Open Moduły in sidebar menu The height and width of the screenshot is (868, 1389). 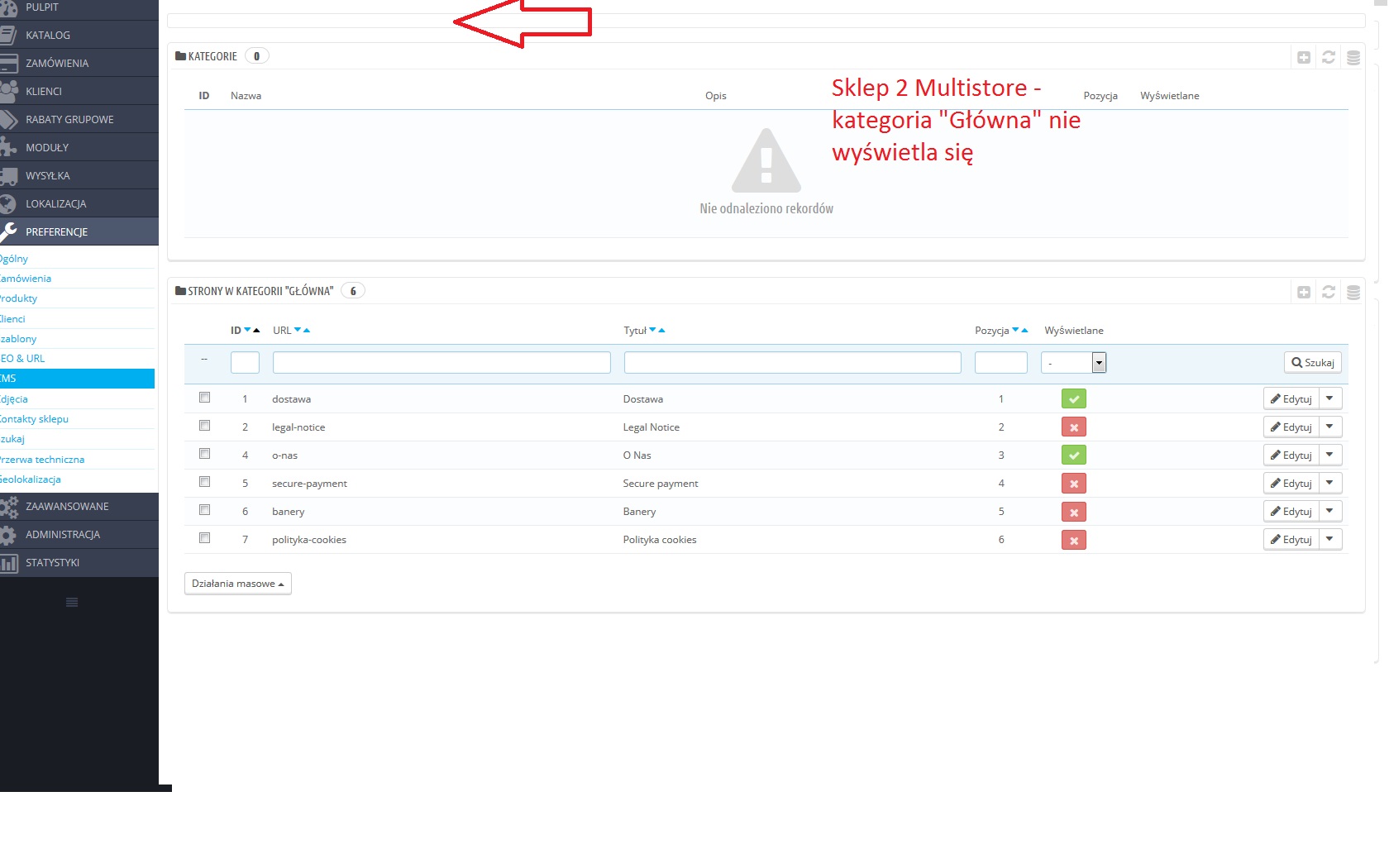point(79,147)
